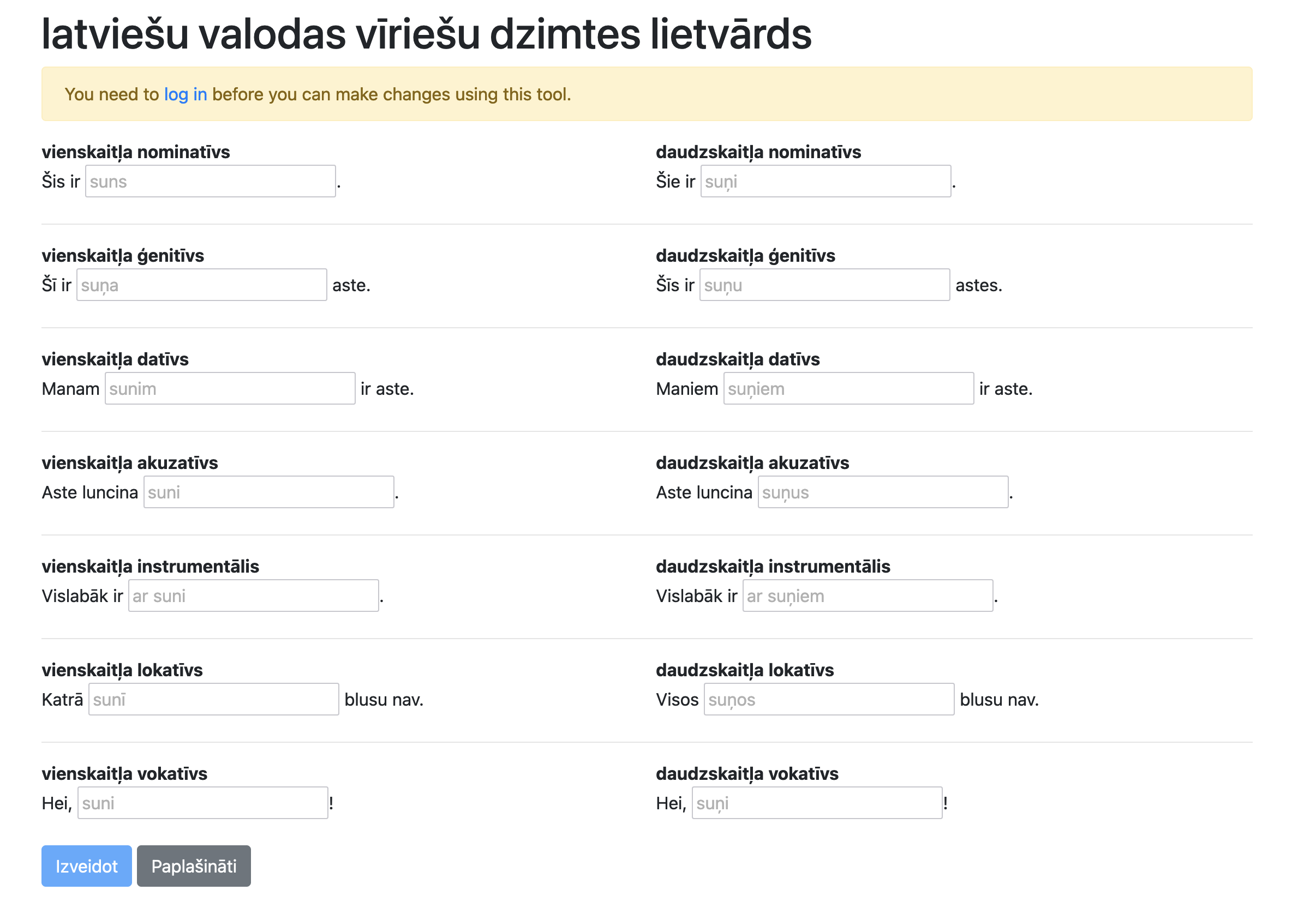This screenshot has width=1316, height=914.
Task: Click the Izveidot button
Action: pos(87,865)
